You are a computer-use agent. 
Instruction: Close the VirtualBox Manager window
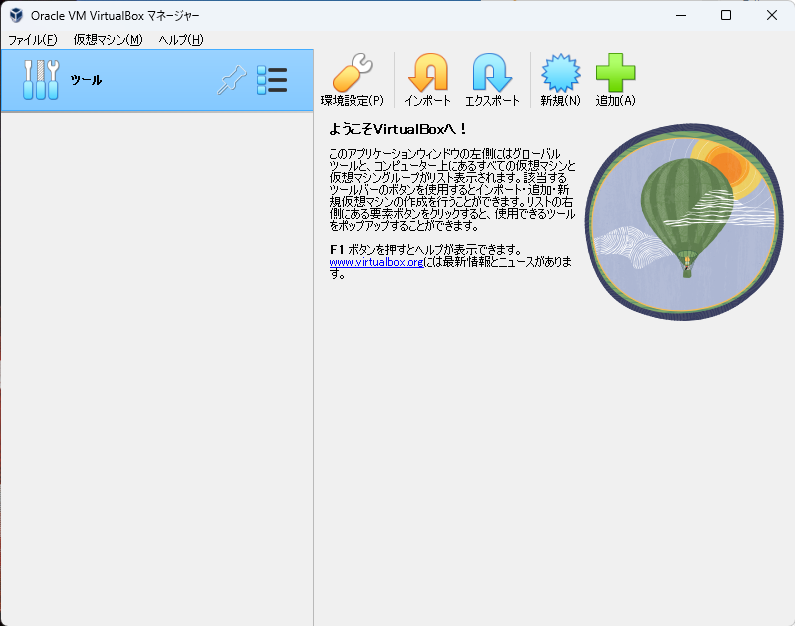[x=772, y=15]
